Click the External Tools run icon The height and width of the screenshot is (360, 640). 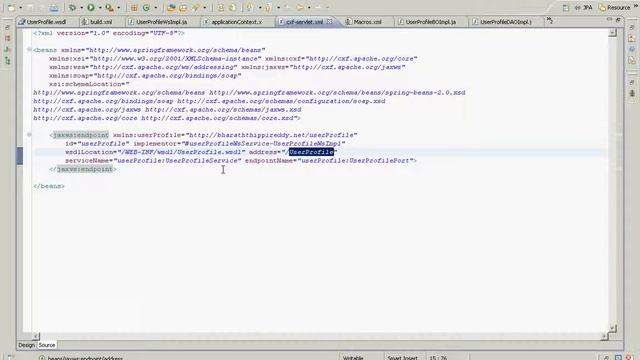point(109,7)
